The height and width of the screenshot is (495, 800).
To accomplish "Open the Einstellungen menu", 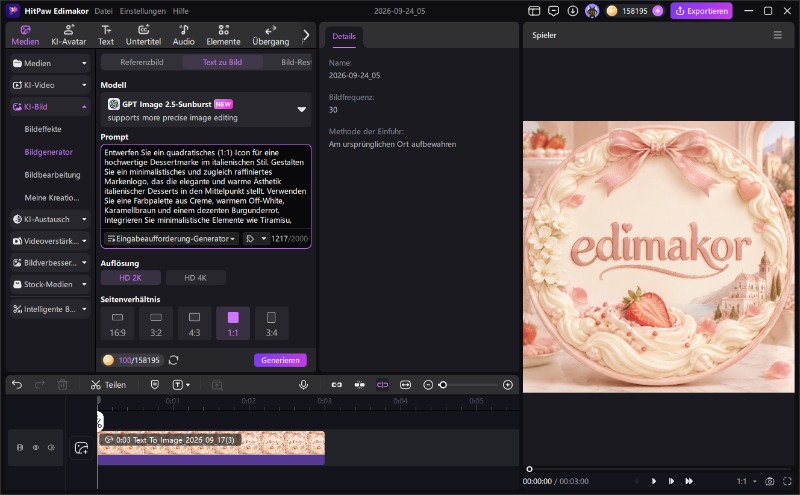I will point(142,11).
